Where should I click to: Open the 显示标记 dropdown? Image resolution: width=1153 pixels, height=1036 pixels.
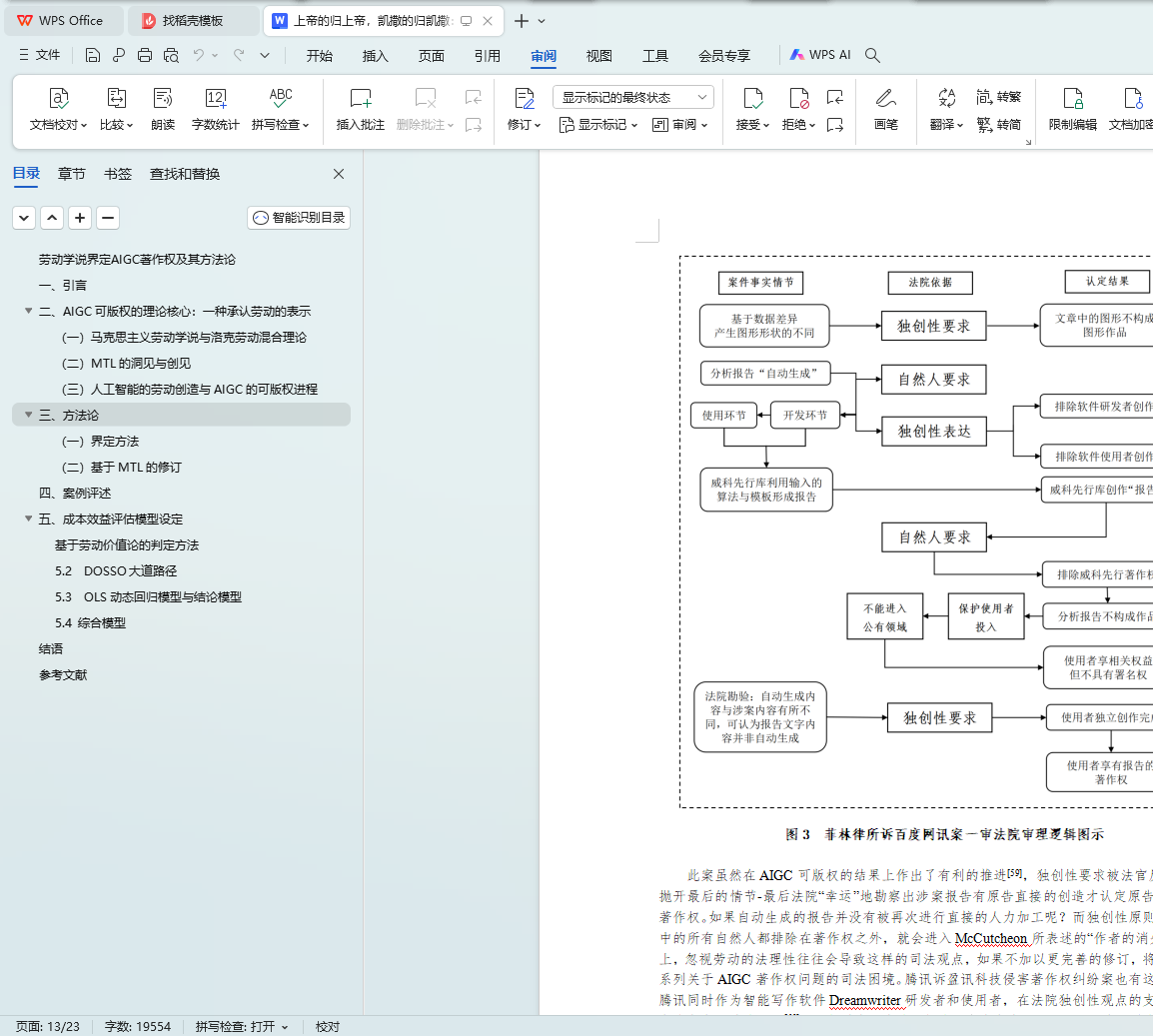click(x=597, y=125)
